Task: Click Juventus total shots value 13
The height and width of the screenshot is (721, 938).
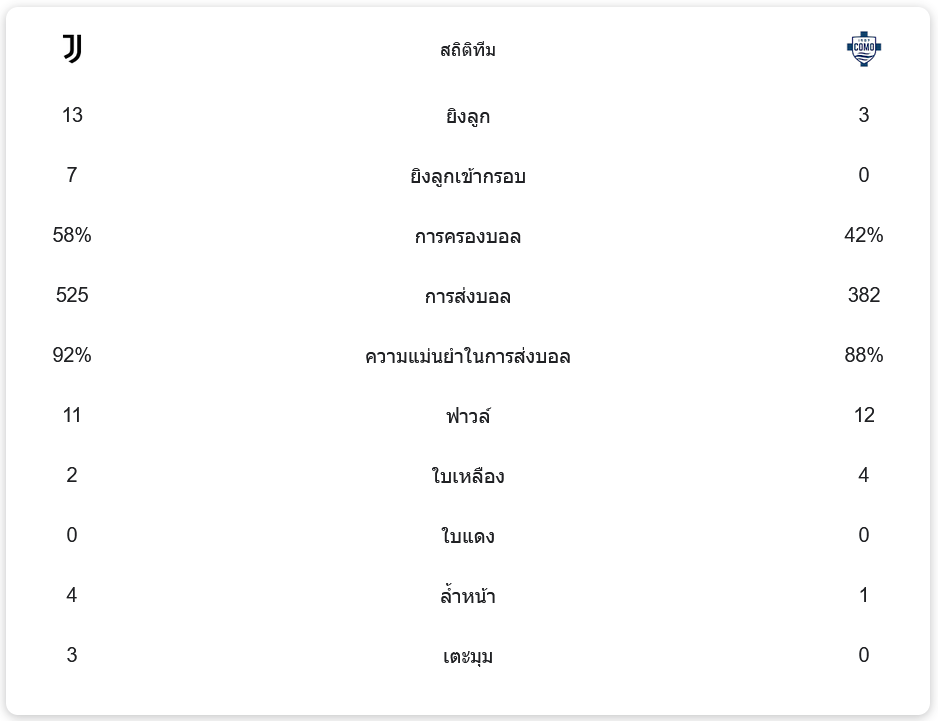Action: [x=72, y=115]
